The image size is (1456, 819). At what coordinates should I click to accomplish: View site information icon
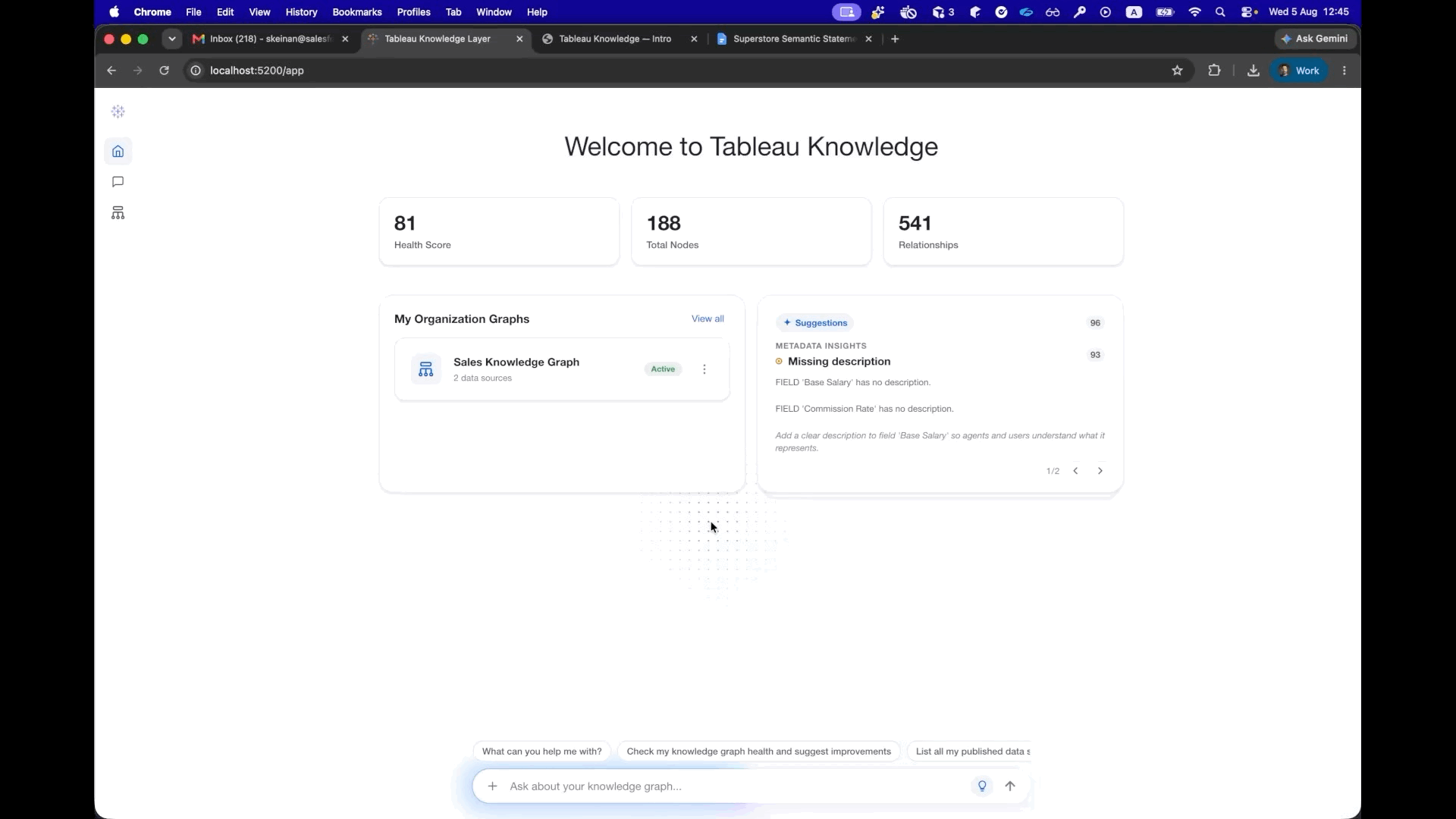(196, 71)
